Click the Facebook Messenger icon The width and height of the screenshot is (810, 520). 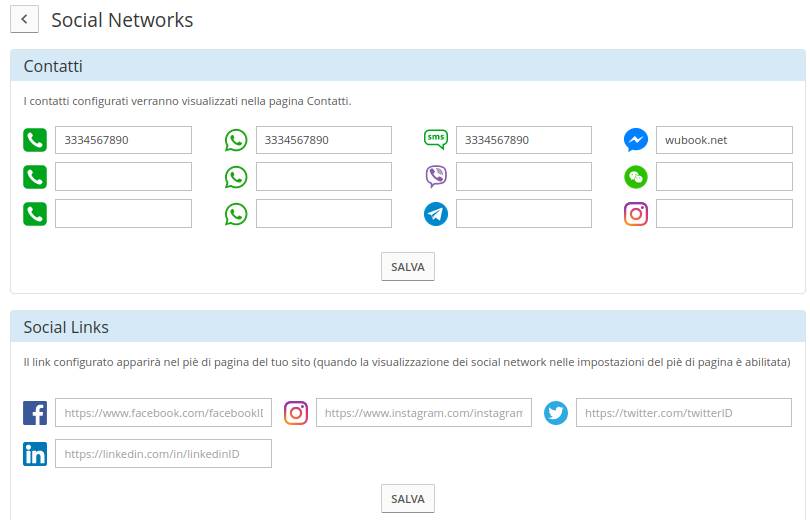click(636, 139)
